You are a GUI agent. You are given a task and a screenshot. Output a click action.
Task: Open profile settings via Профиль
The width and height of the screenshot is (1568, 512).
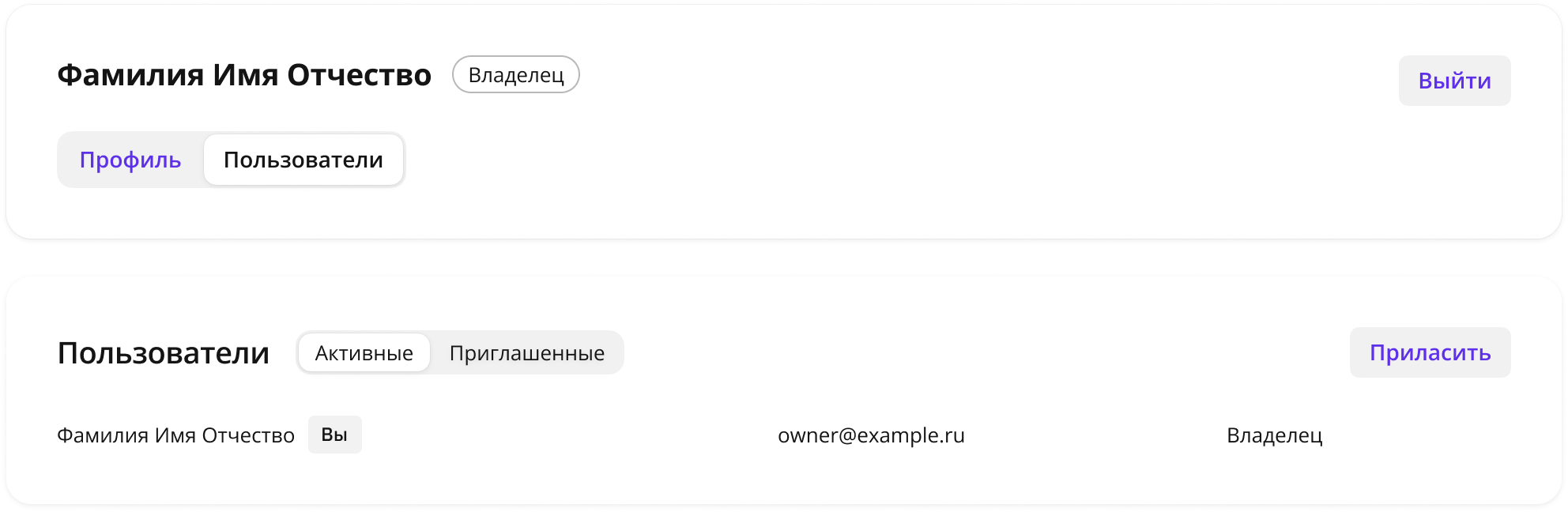click(x=130, y=160)
